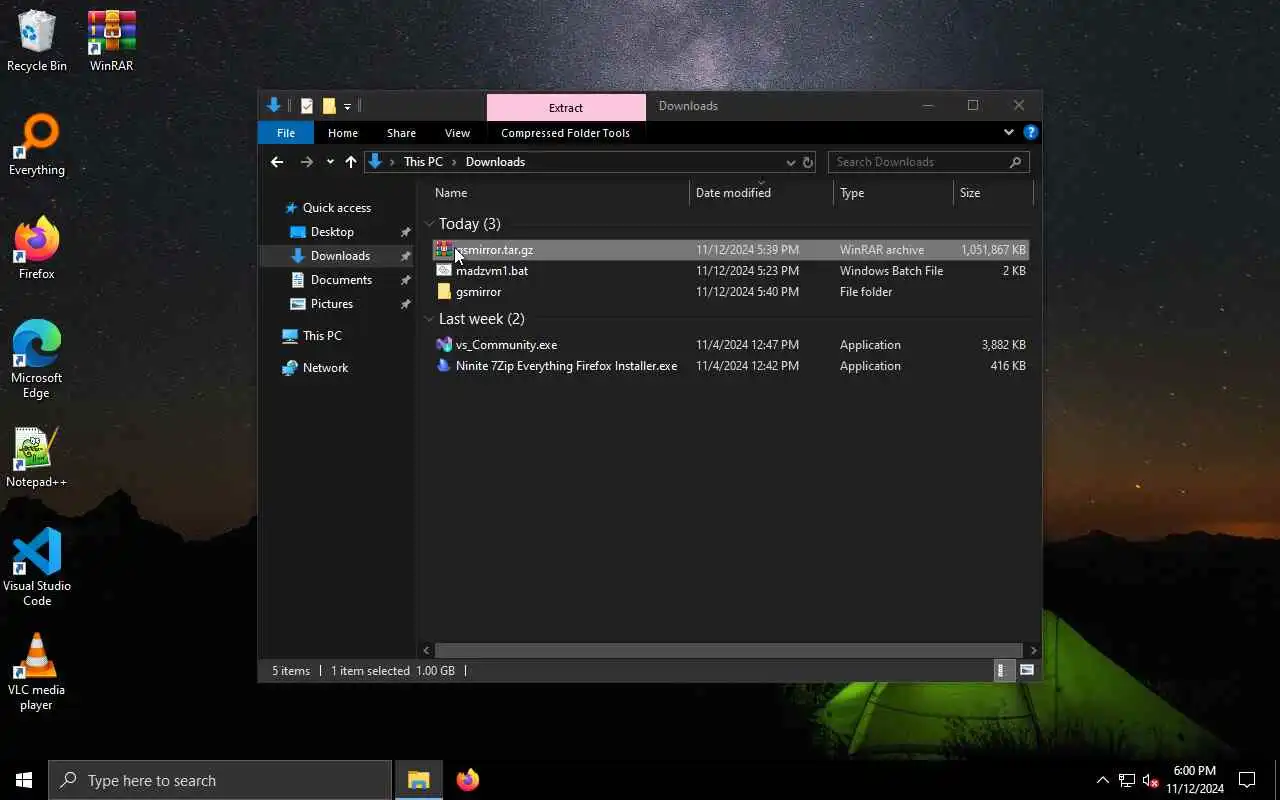
Task: Show hidden system tray icons
Action: (1103, 780)
